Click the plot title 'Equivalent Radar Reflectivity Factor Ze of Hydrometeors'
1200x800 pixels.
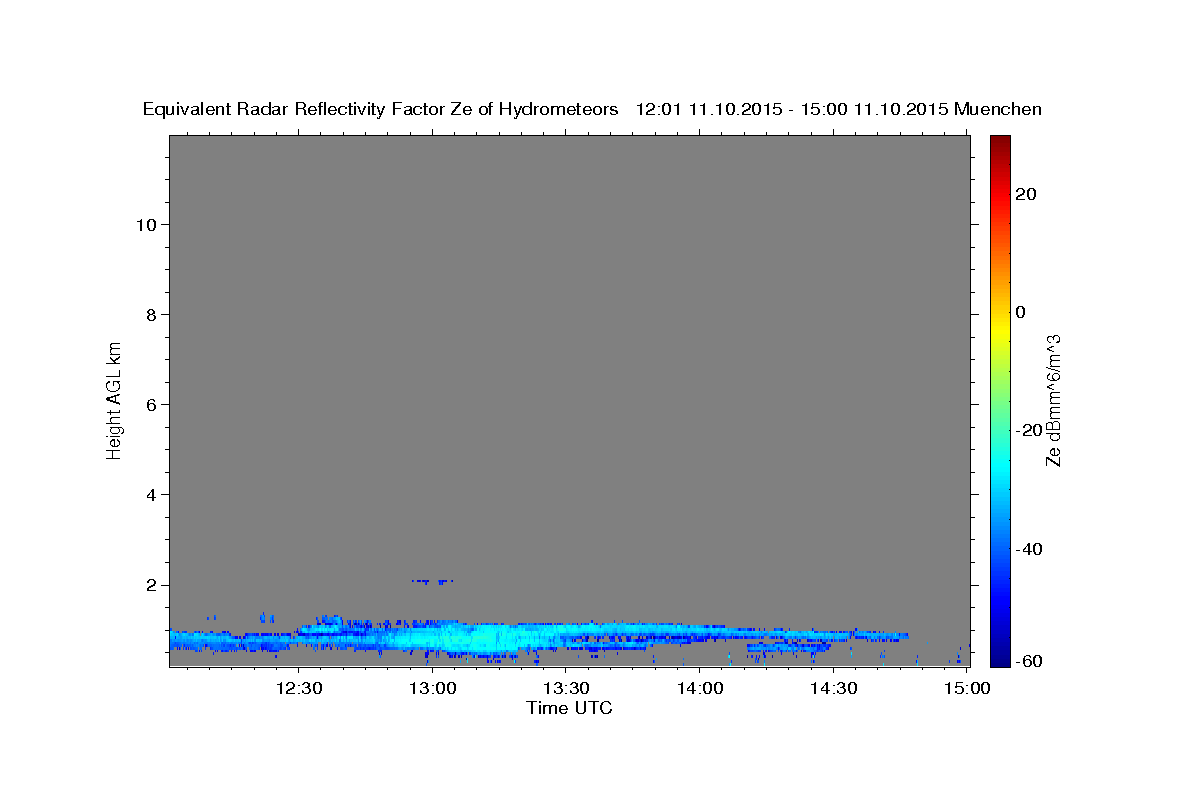tap(381, 109)
